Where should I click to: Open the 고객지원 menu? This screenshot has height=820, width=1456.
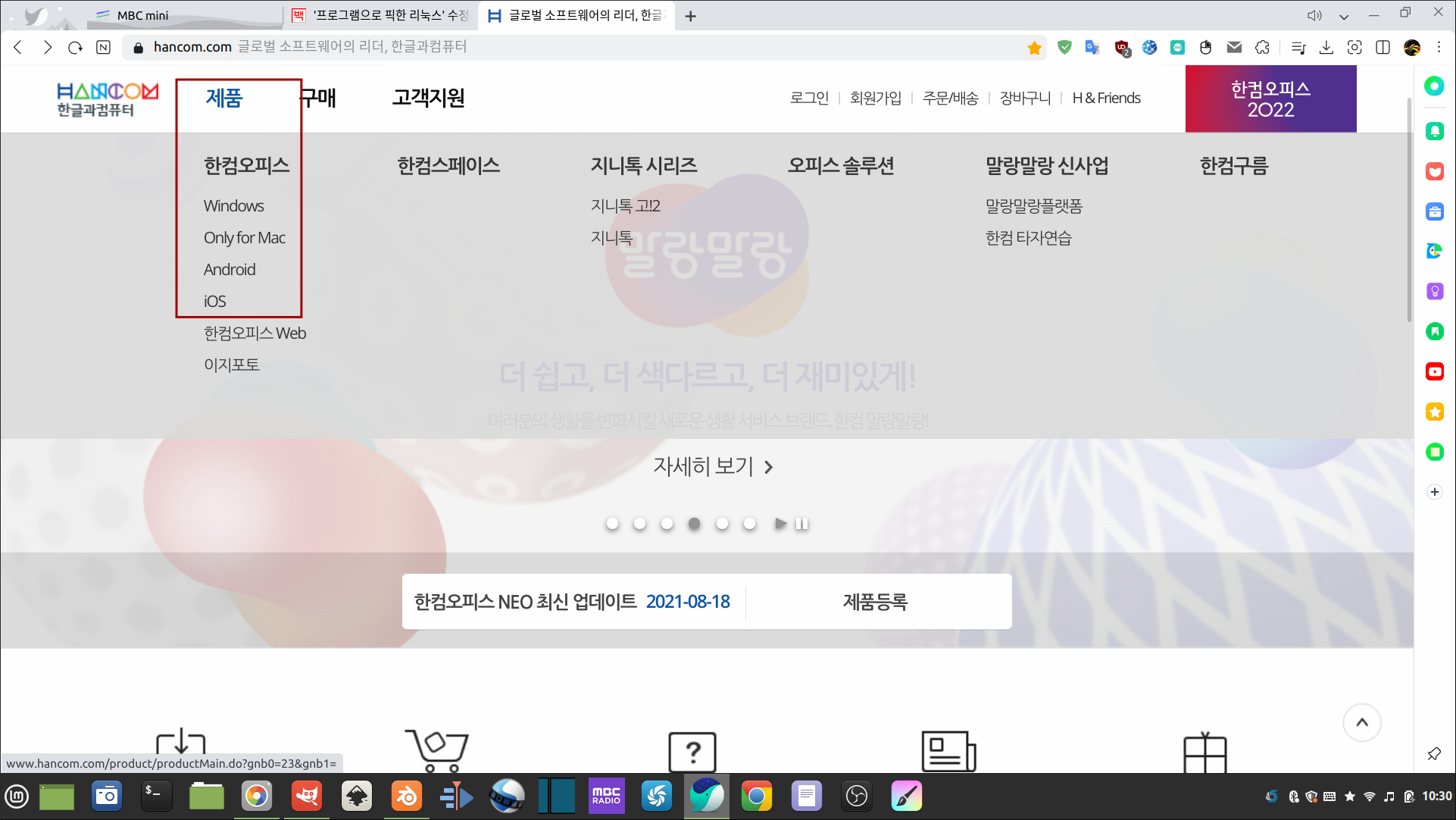428,98
